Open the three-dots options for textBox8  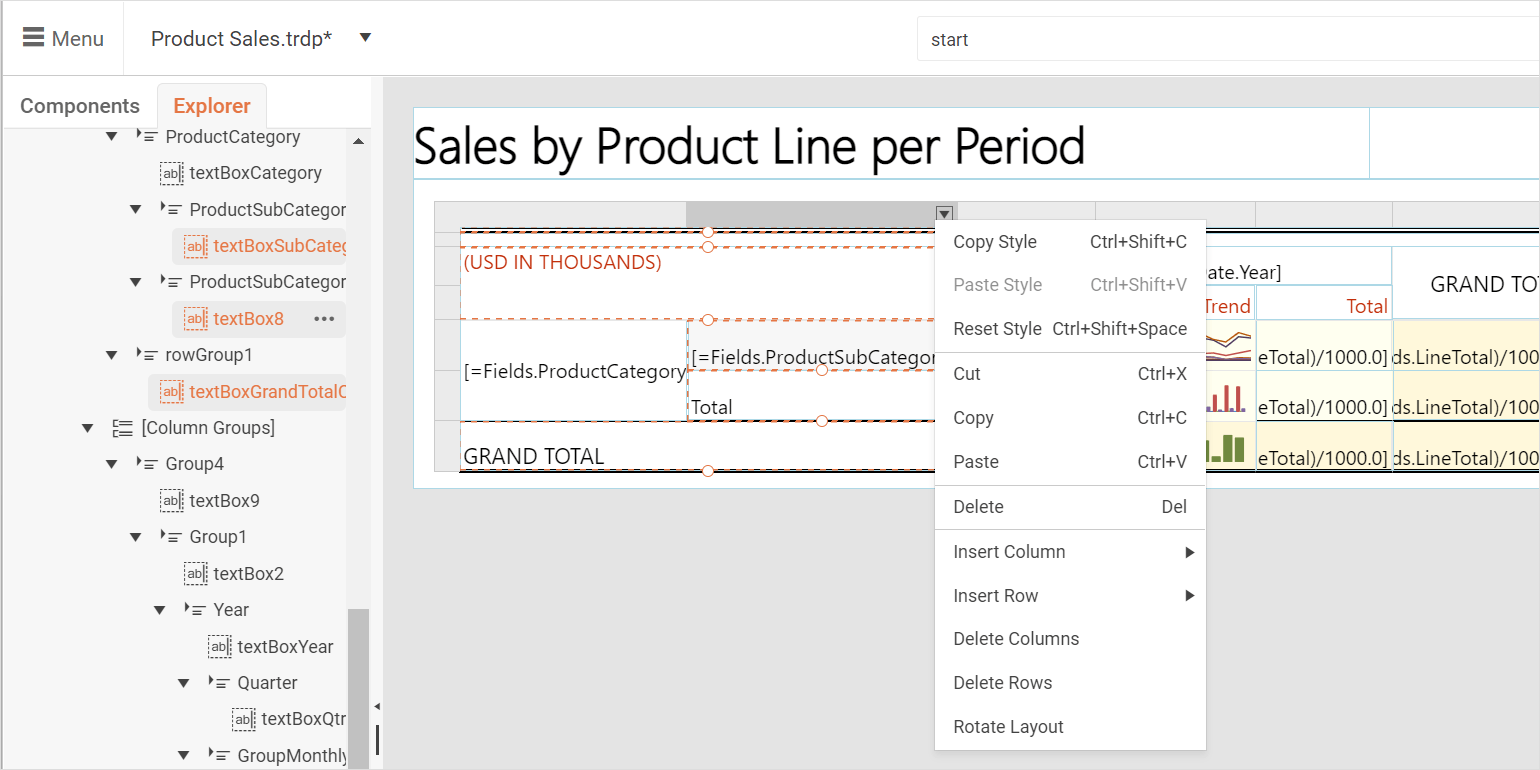(324, 319)
